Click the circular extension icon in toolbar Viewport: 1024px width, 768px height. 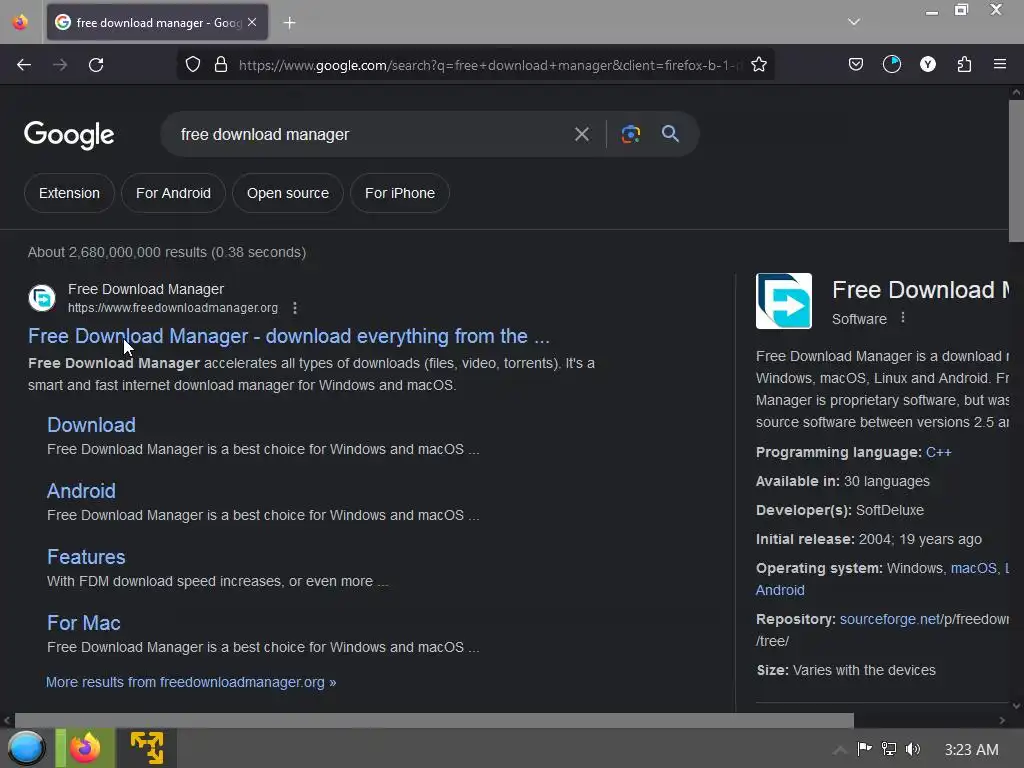point(891,65)
